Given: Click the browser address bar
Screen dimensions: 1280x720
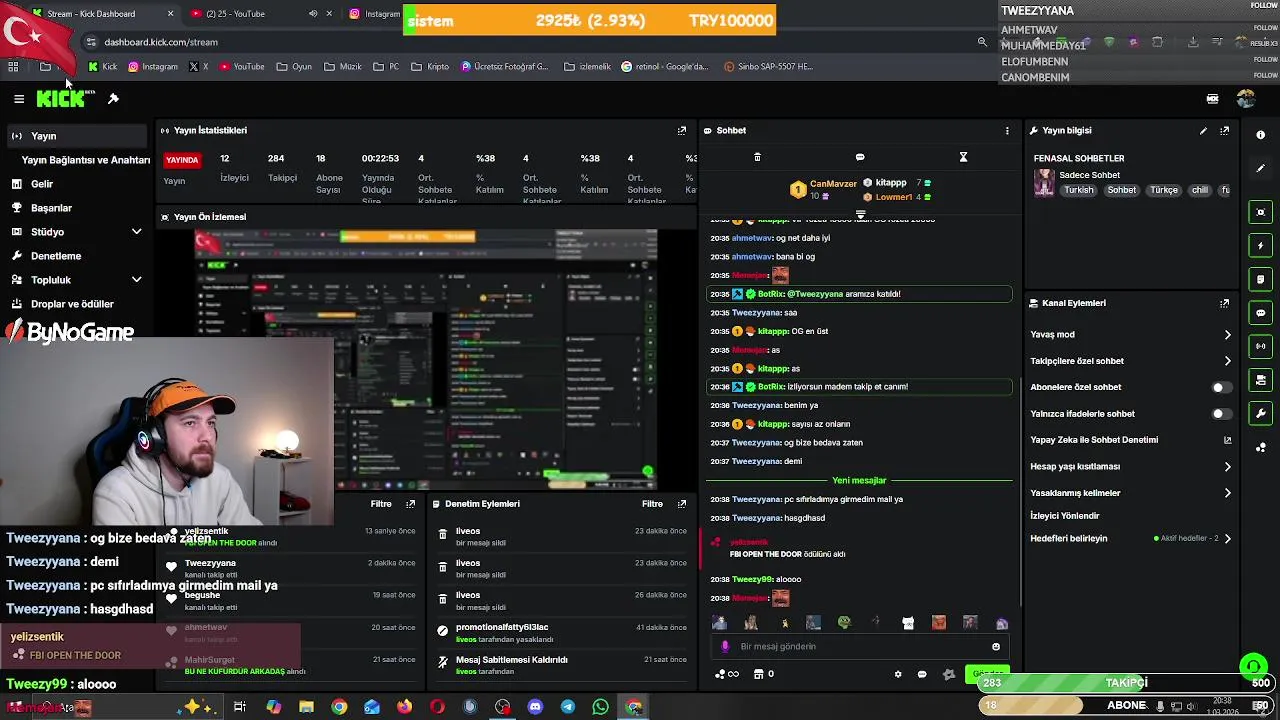Looking at the screenshot, I should coord(530,42).
